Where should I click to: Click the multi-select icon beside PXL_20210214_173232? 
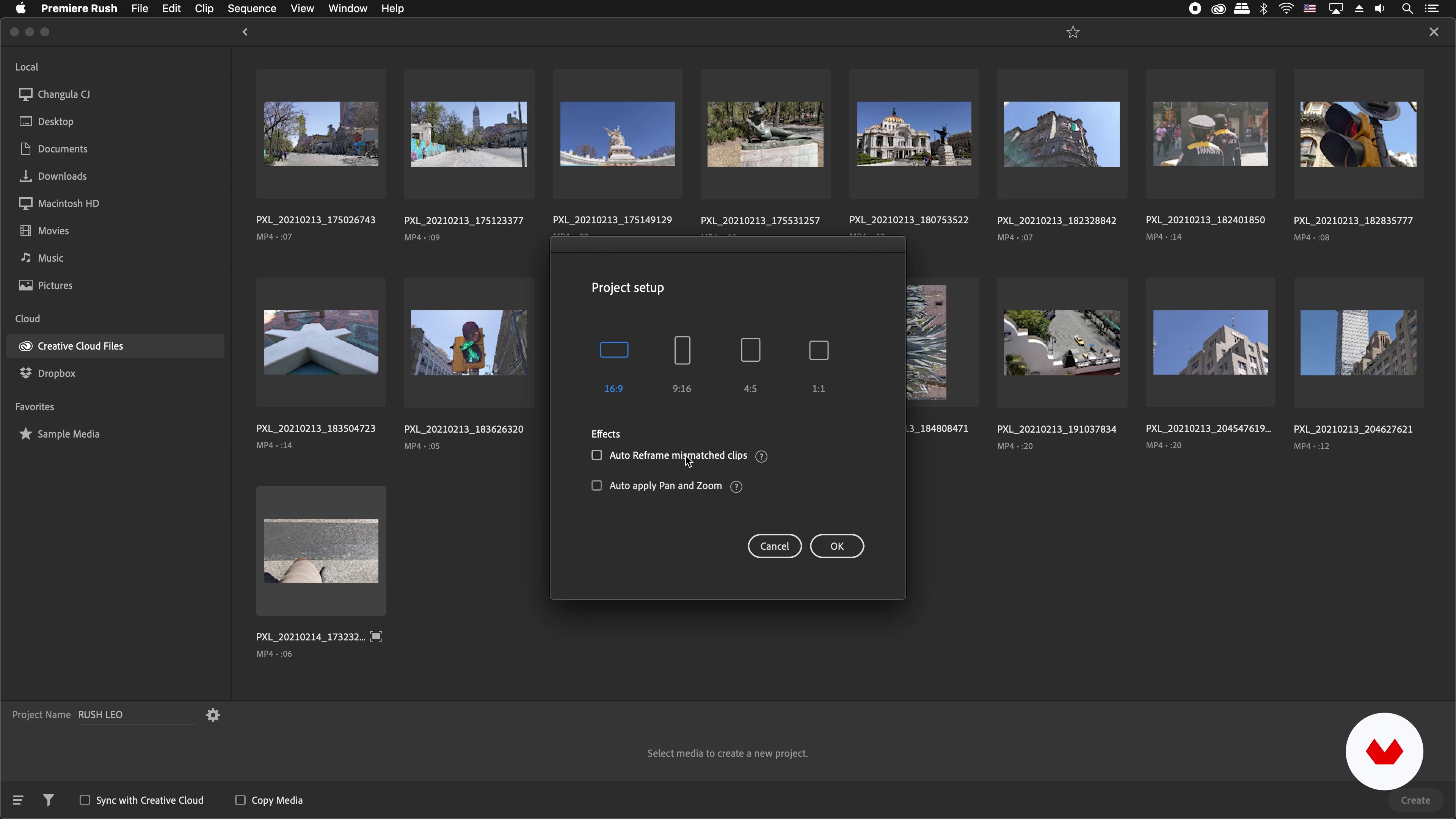point(376,637)
